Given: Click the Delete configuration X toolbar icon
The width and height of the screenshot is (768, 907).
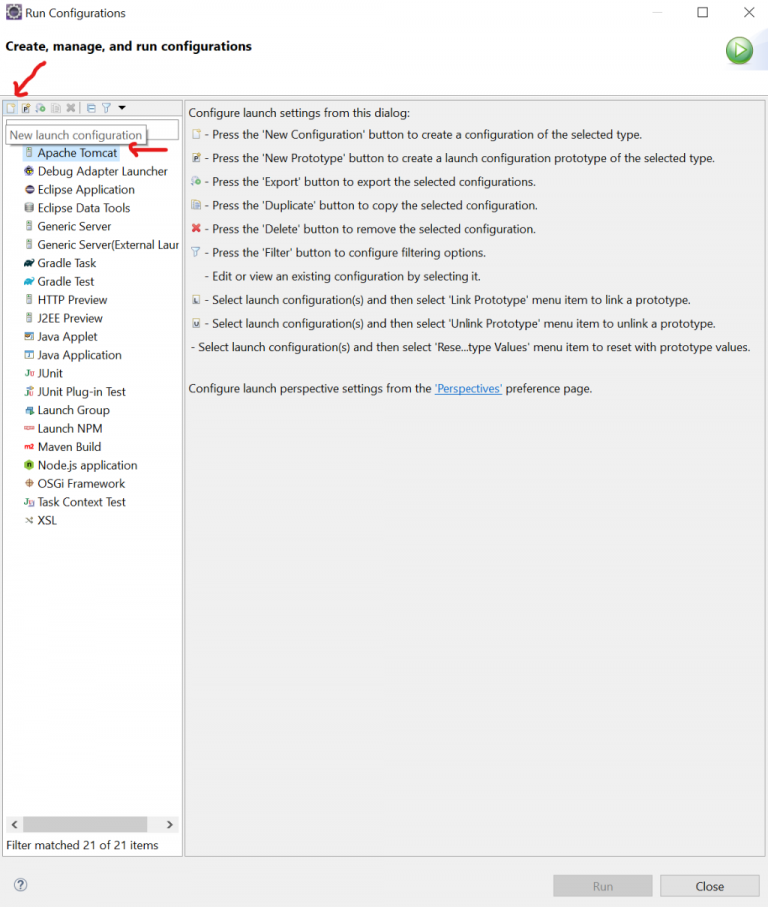Looking at the screenshot, I should click(71, 108).
